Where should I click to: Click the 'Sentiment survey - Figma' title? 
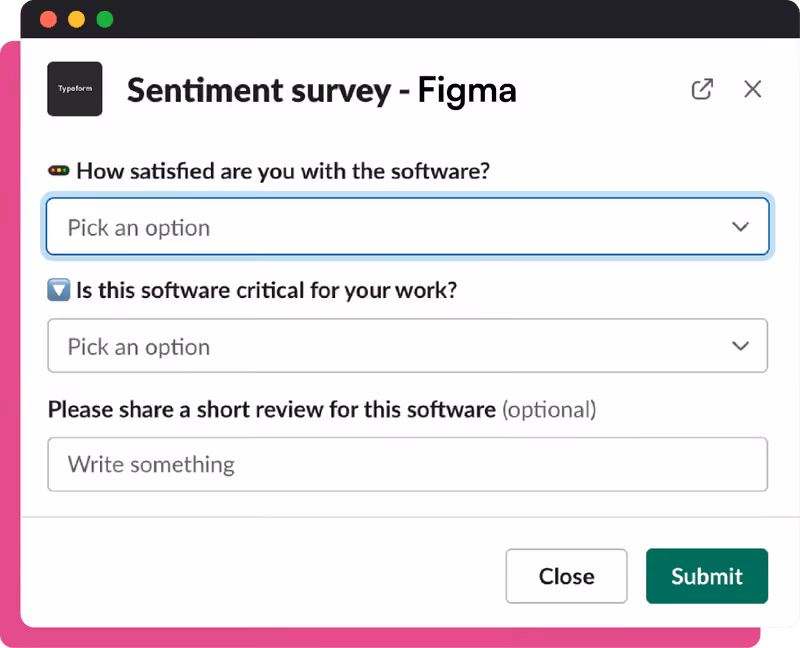pyautogui.click(x=322, y=90)
